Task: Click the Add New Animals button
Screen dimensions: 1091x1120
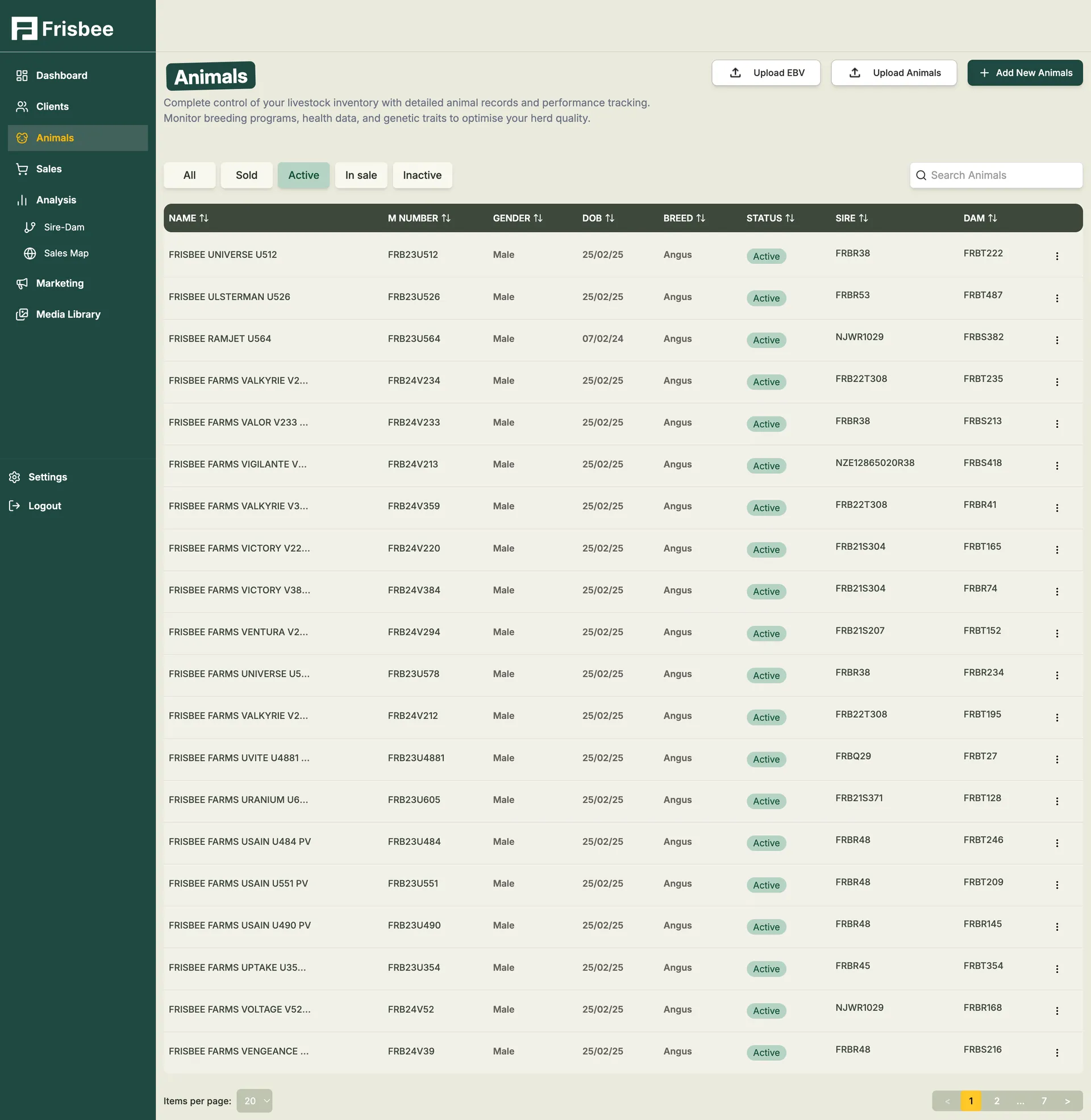Action: click(x=1025, y=73)
